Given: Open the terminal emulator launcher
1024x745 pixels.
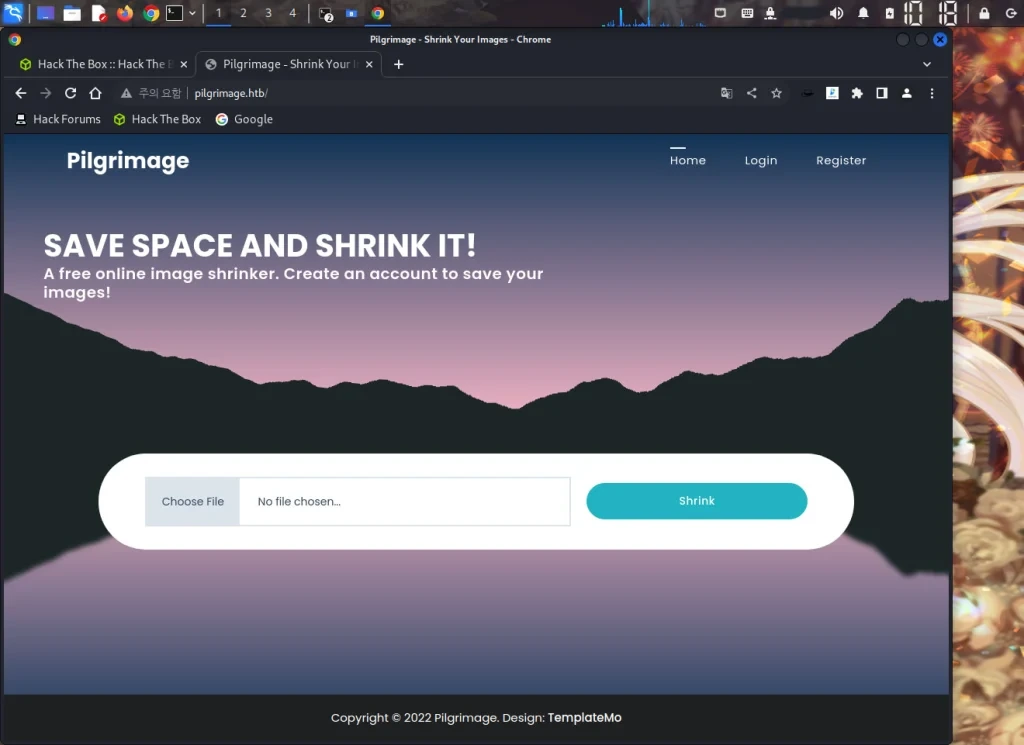Looking at the screenshot, I should 174,13.
